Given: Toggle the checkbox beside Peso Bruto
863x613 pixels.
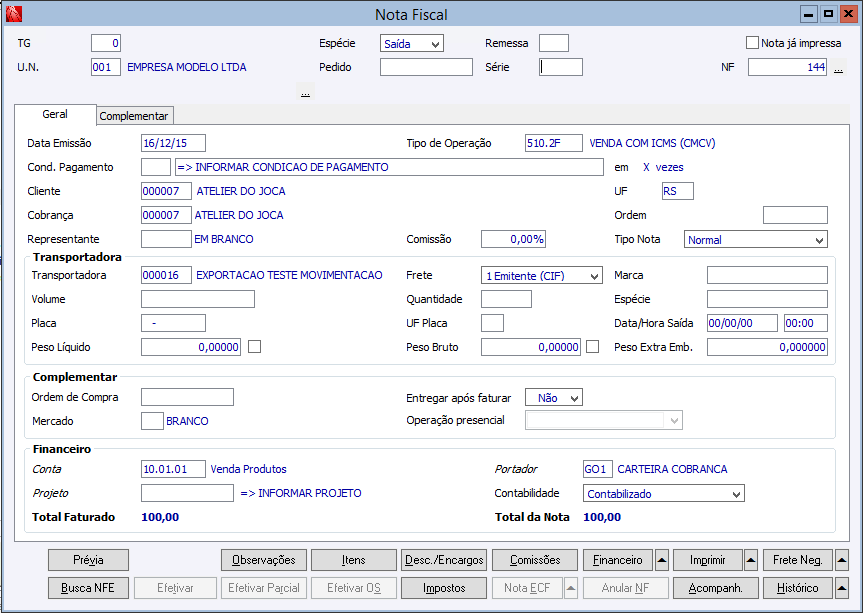Looking at the screenshot, I should [593, 347].
